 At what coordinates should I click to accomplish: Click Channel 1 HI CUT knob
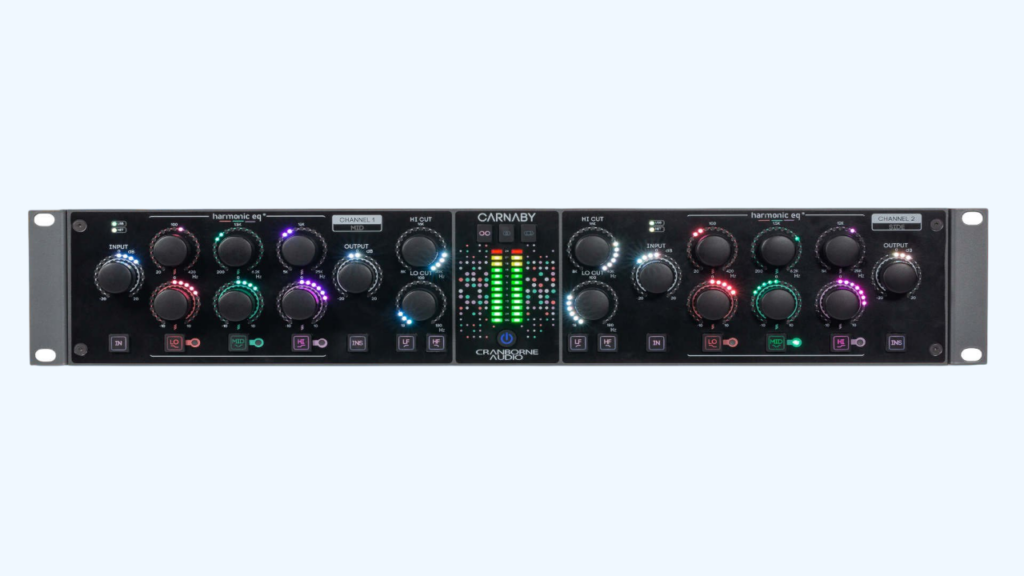point(419,249)
